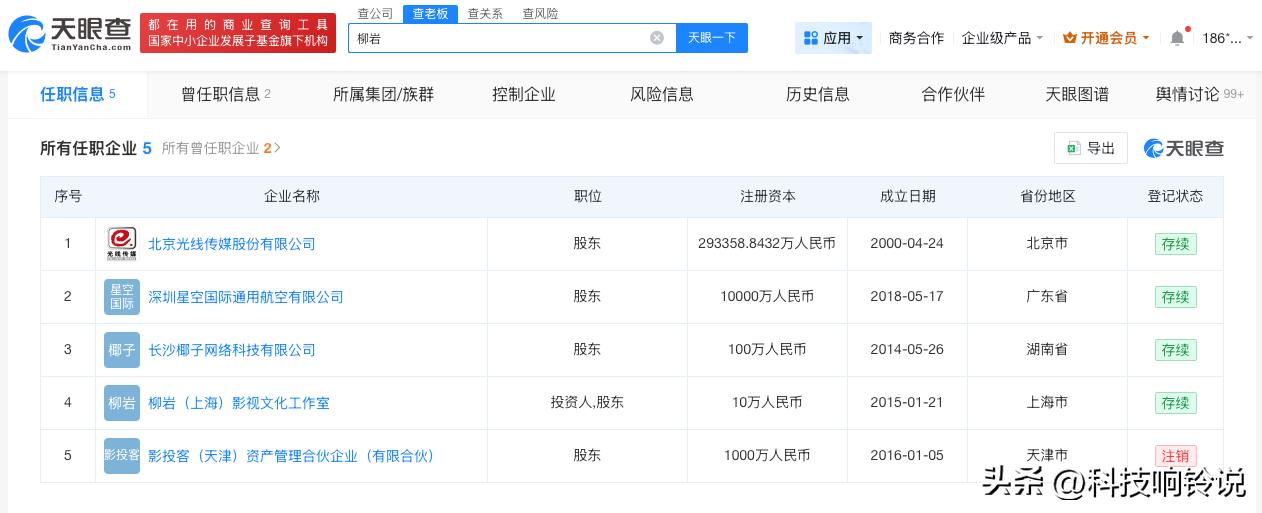The width and height of the screenshot is (1262, 513).
Task: Select the 查老板 search tab
Action: tap(430, 13)
